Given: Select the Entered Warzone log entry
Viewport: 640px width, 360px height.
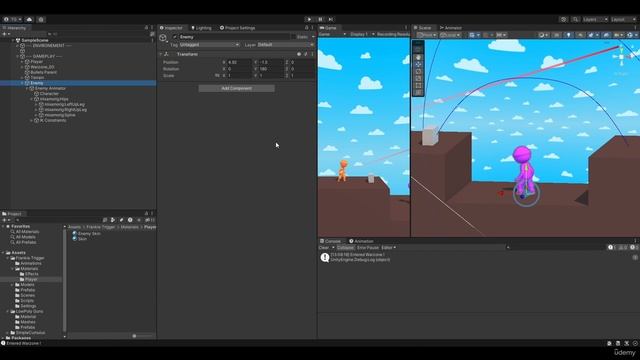Looking at the screenshot, I should [478, 257].
